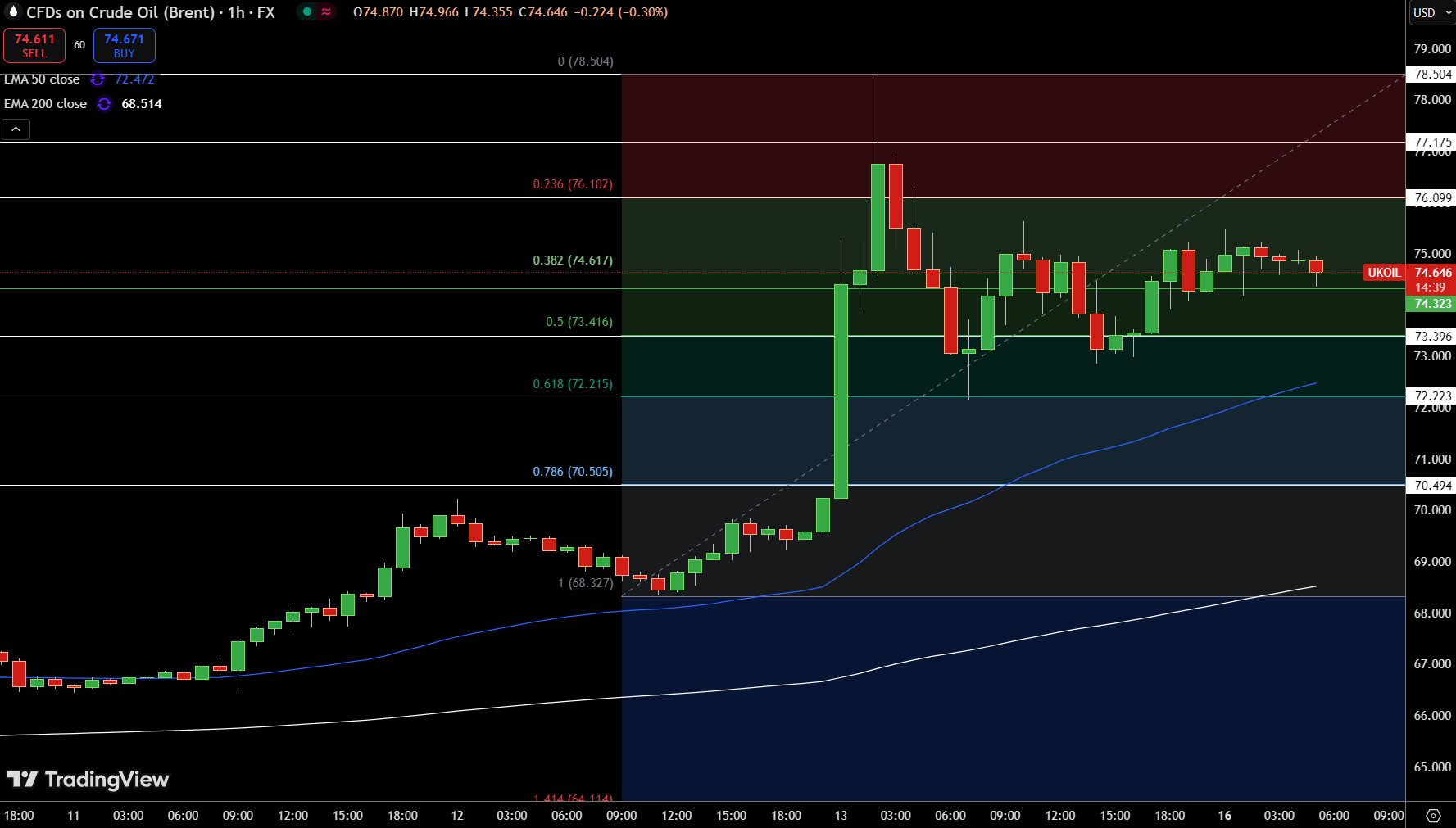
Task: Click the 70.494 price axis label
Action: click(x=1431, y=485)
